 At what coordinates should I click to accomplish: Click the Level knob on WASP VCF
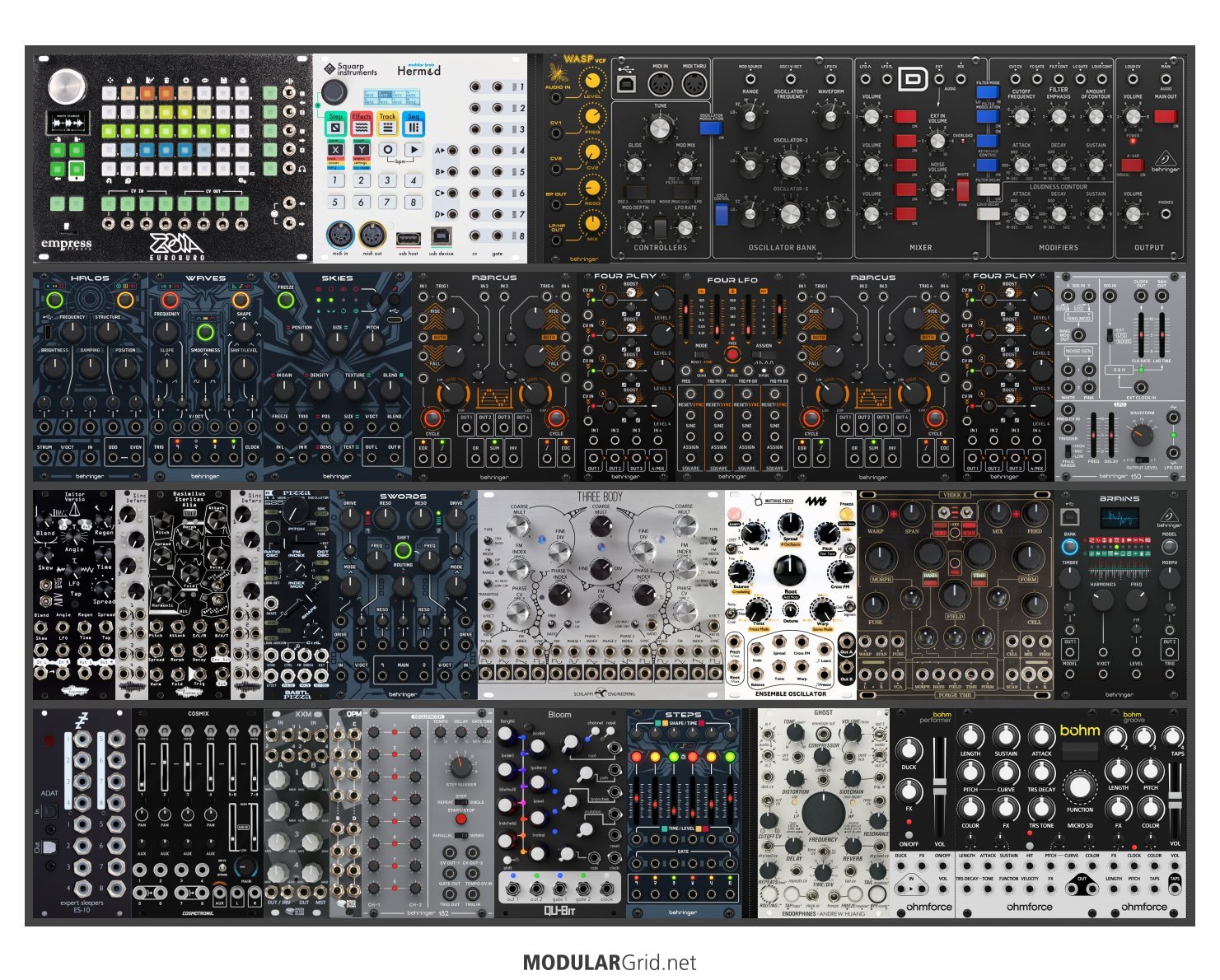pyautogui.click(x=591, y=81)
